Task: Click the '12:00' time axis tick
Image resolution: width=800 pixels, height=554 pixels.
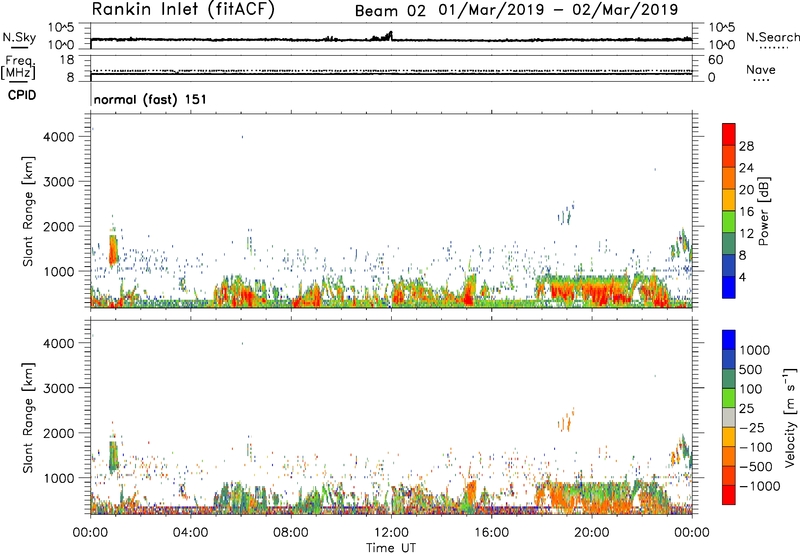Action: [391, 533]
